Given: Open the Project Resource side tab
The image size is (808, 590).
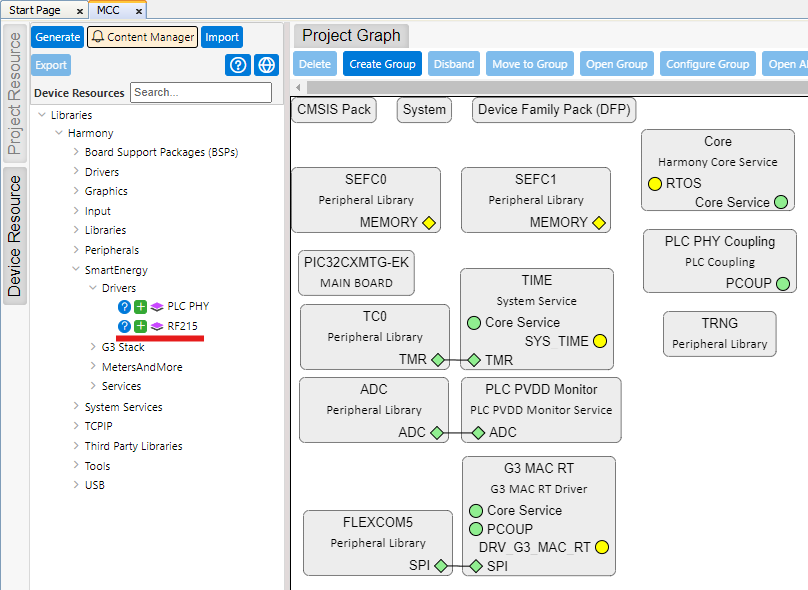Looking at the screenshot, I should click(x=14, y=92).
